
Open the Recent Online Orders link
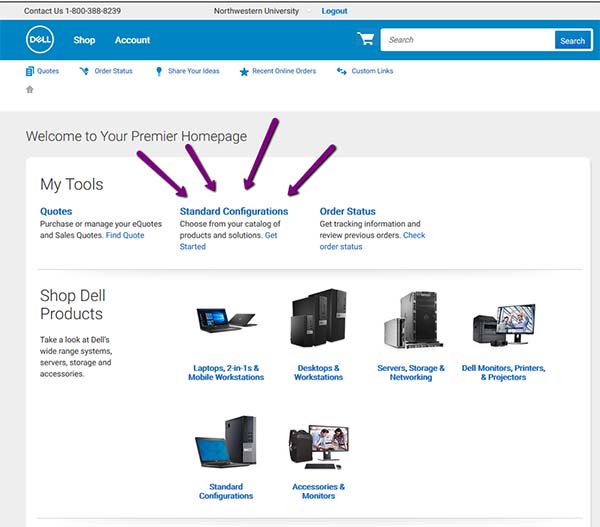284,71
